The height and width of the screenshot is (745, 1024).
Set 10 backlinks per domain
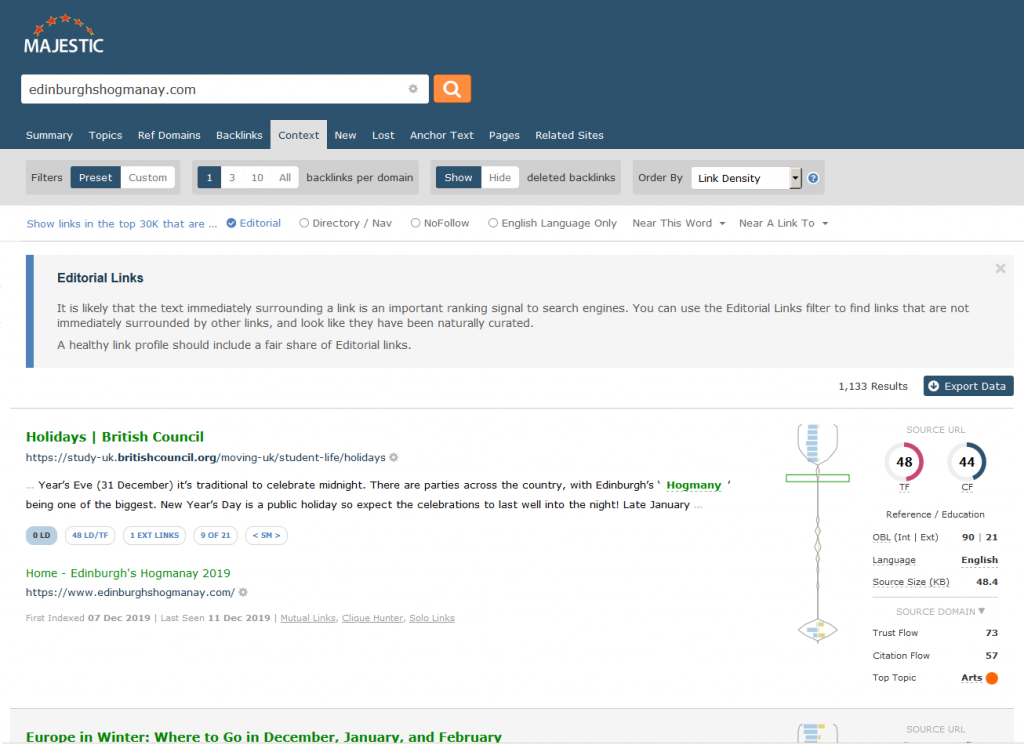(x=257, y=178)
